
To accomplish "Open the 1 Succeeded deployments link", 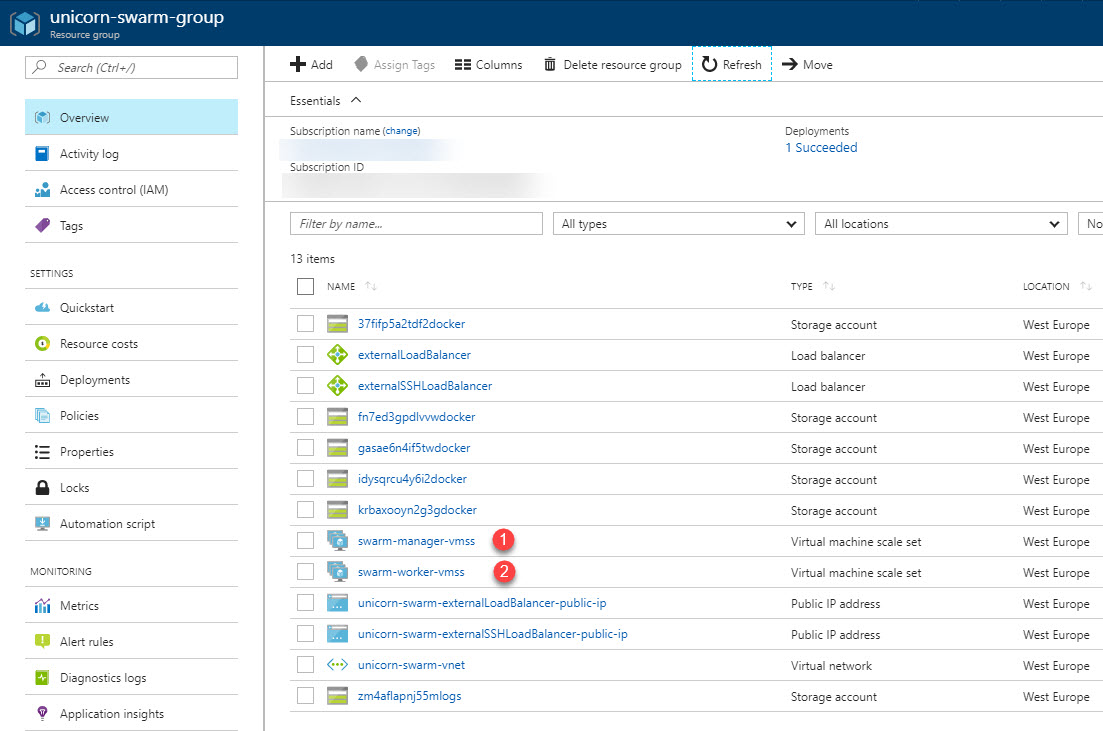I will coord(821,147).
